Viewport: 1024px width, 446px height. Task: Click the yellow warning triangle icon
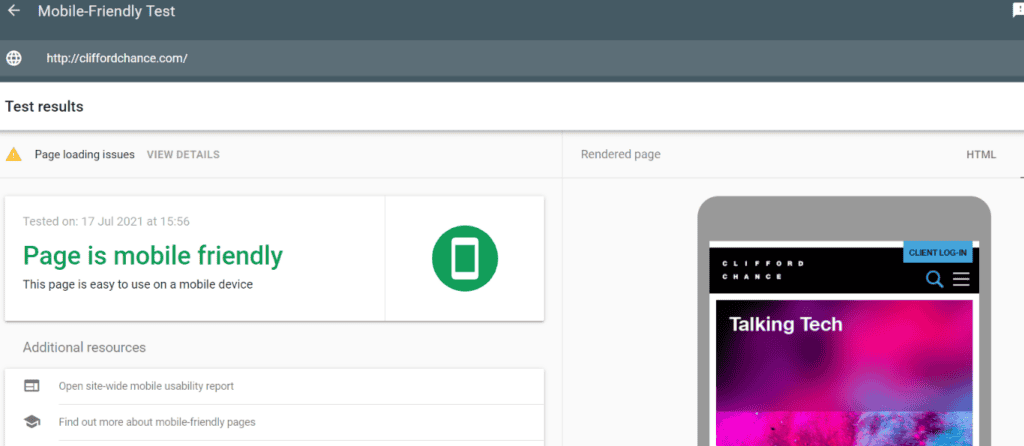tap(14, 155)
